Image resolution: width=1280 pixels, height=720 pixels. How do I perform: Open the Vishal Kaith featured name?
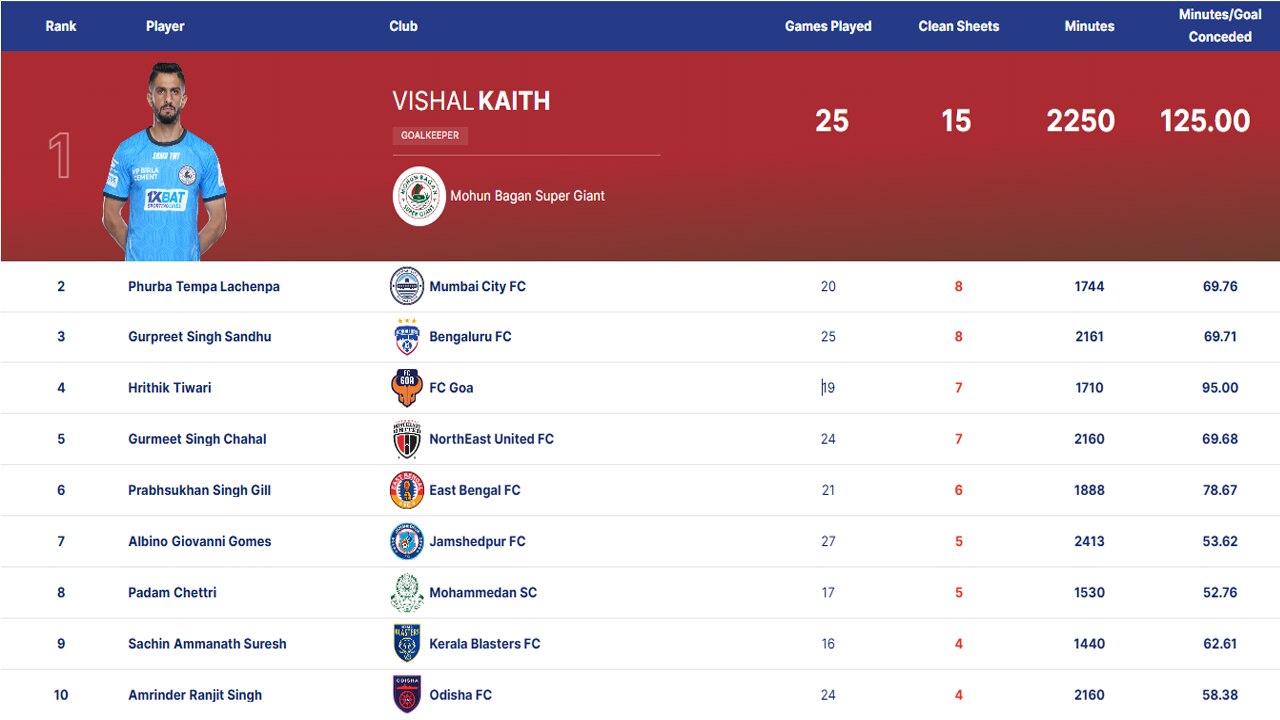click(x=471, y=101)
